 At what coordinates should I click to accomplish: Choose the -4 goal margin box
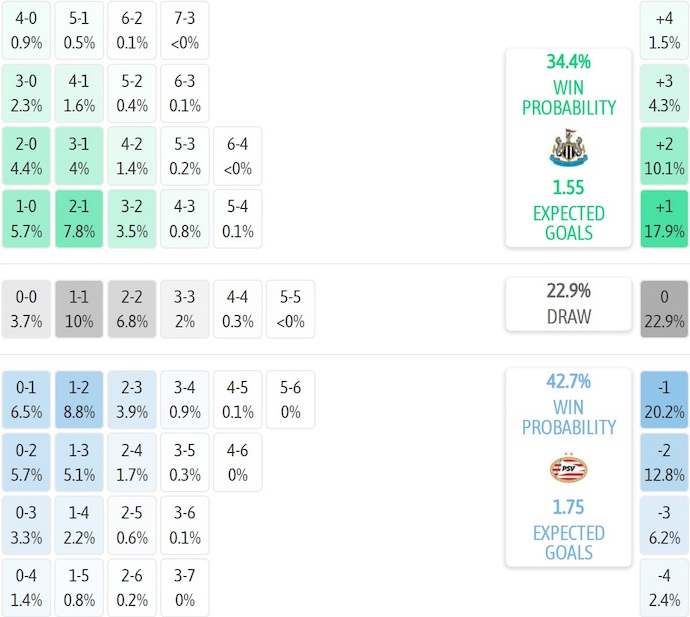(664, 587)
